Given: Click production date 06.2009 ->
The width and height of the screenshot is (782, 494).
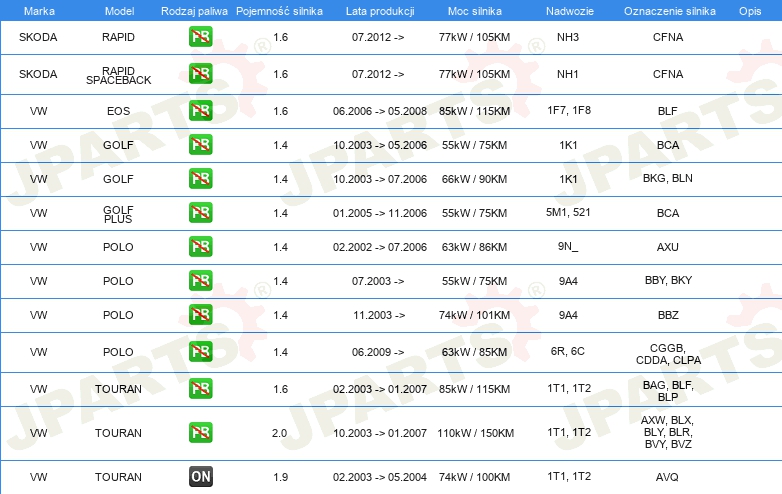Looking at the screenshot, I should click(x=378, y=352).
